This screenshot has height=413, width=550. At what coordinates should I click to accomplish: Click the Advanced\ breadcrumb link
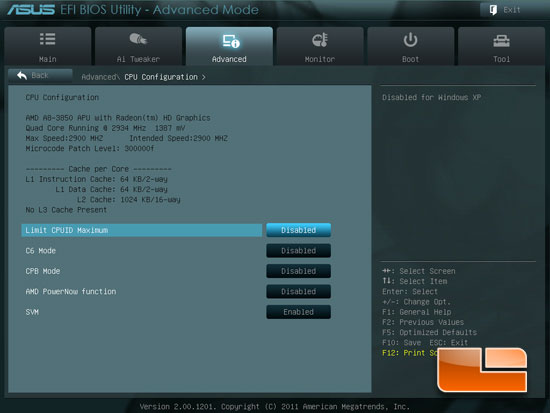click(x=101, y=77)
